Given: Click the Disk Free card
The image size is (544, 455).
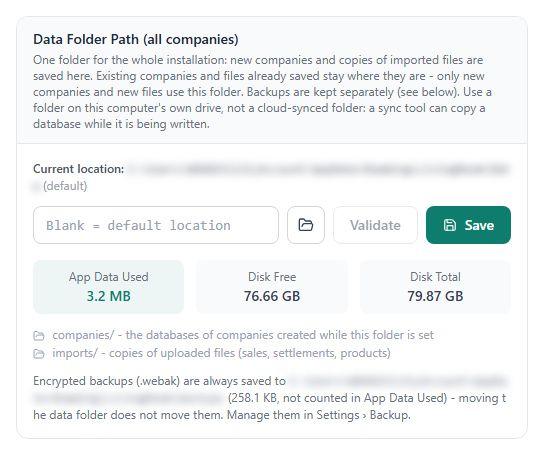Looking at the screenshot, I should 272,287.
